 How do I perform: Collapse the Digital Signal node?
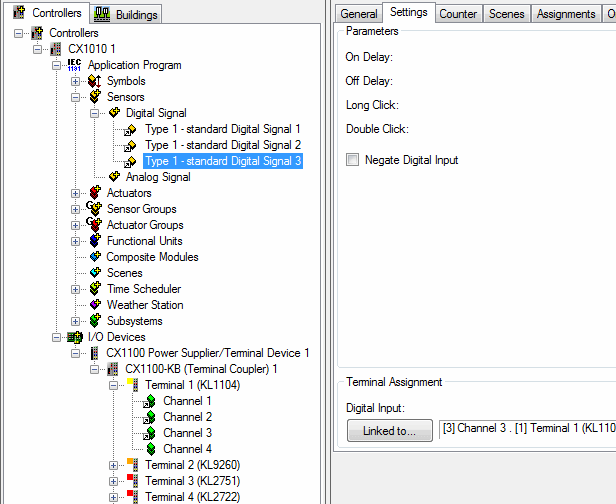[94, 114]
